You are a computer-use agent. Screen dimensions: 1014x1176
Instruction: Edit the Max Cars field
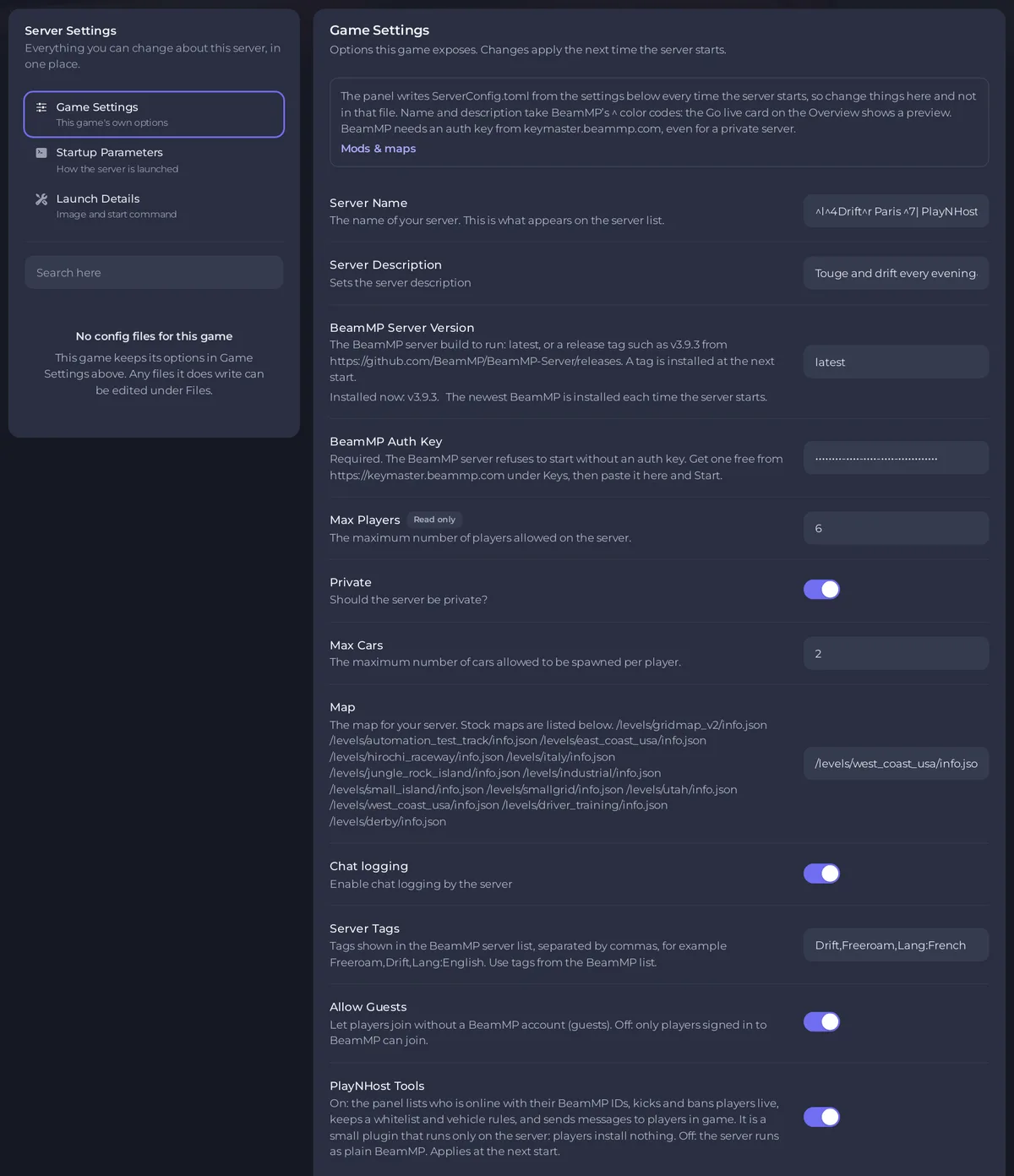click(896, 653)
